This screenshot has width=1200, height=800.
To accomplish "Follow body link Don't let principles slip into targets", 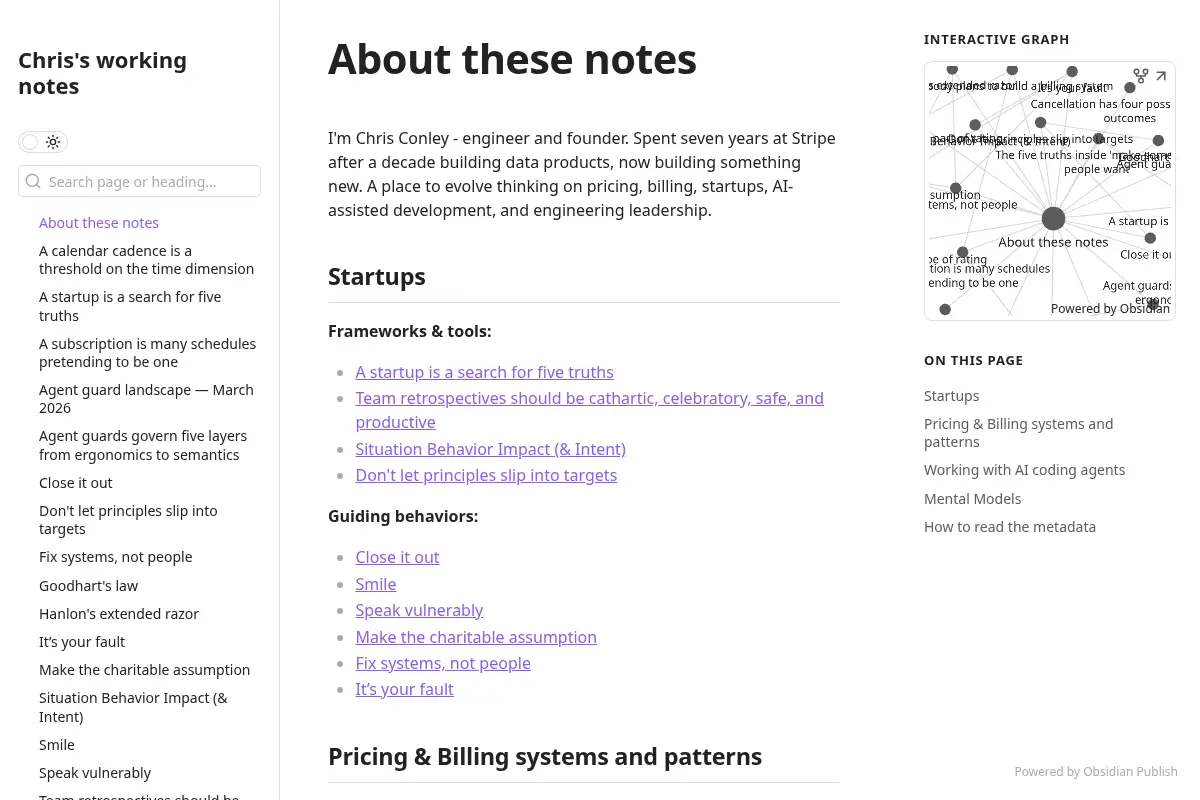I will (486, 475).
